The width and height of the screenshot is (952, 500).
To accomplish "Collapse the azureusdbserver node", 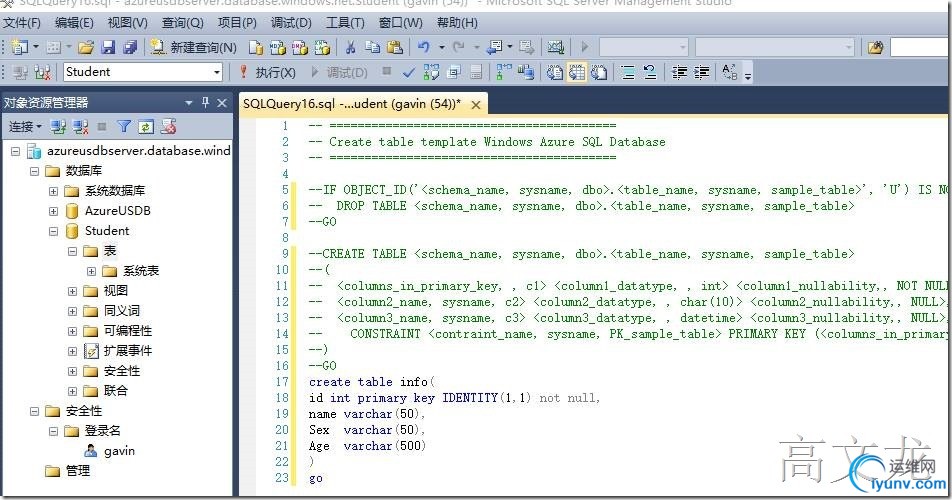I will point(16,151).
